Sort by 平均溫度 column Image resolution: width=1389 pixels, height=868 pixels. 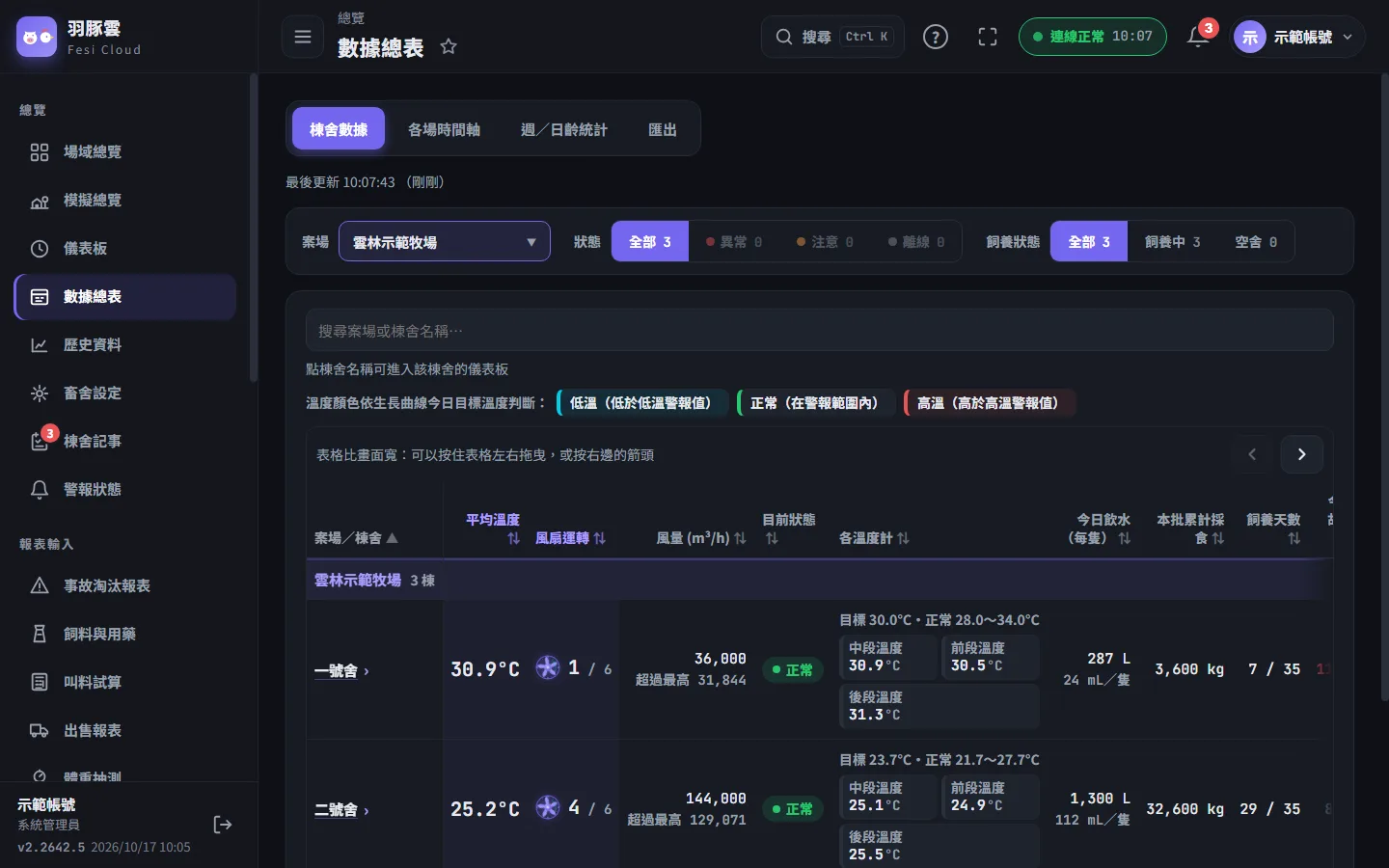click(x=493, y=529)
